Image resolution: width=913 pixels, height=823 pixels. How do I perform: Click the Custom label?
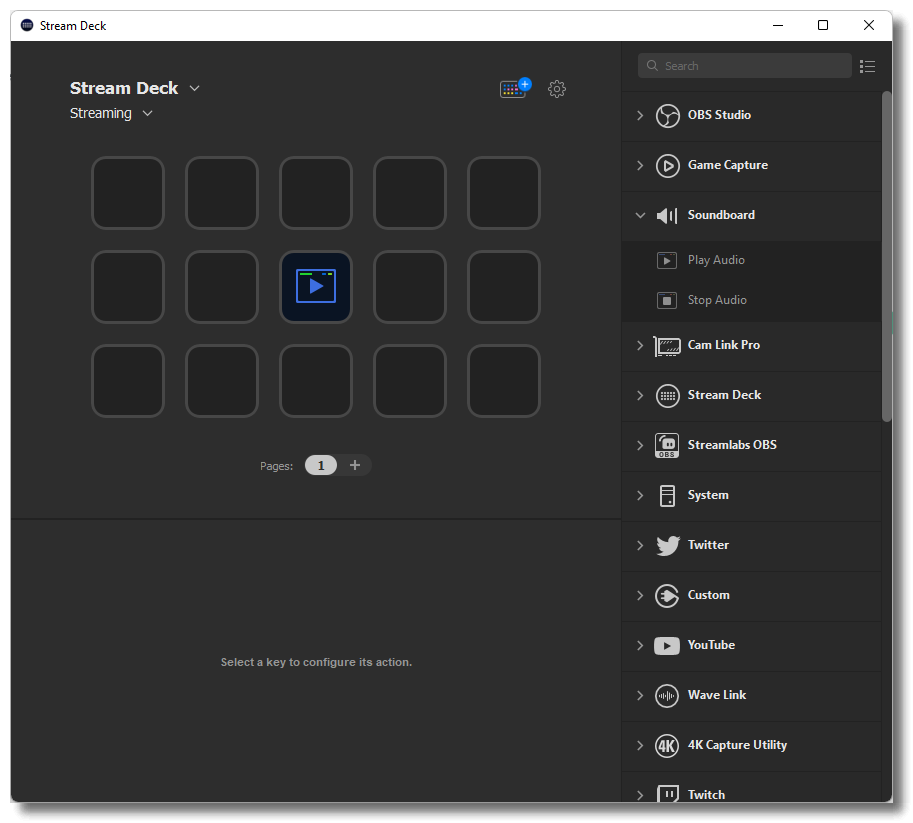(709, 596)
